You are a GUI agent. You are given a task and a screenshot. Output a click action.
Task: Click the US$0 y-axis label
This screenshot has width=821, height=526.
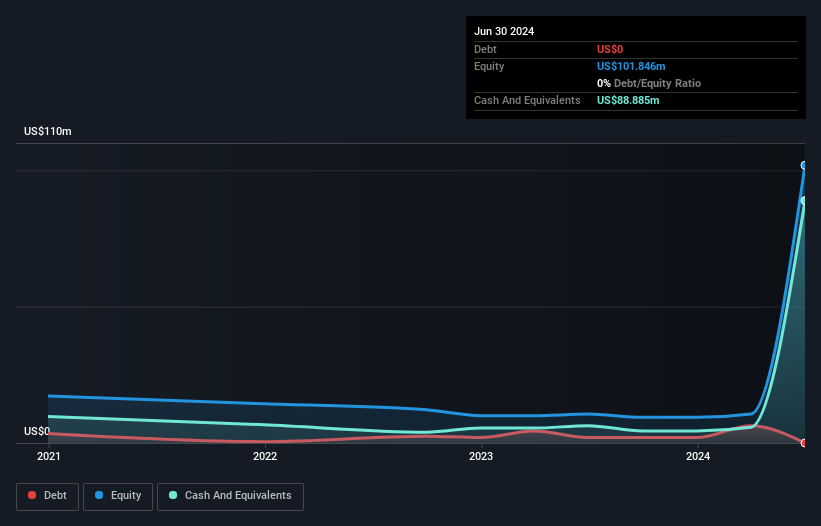tap(37, 431)
